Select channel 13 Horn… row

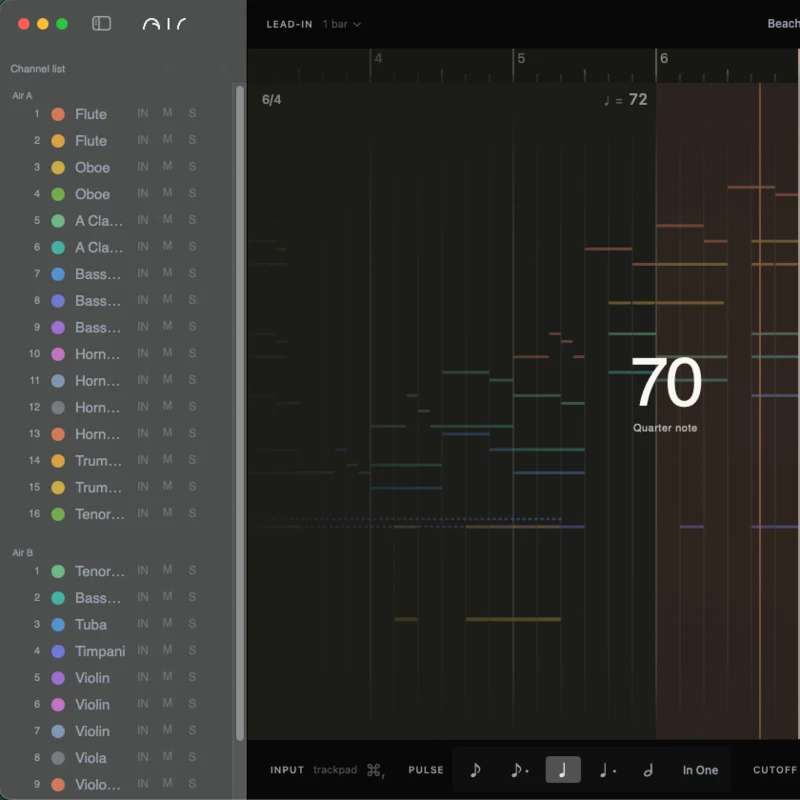coord(116,434)
